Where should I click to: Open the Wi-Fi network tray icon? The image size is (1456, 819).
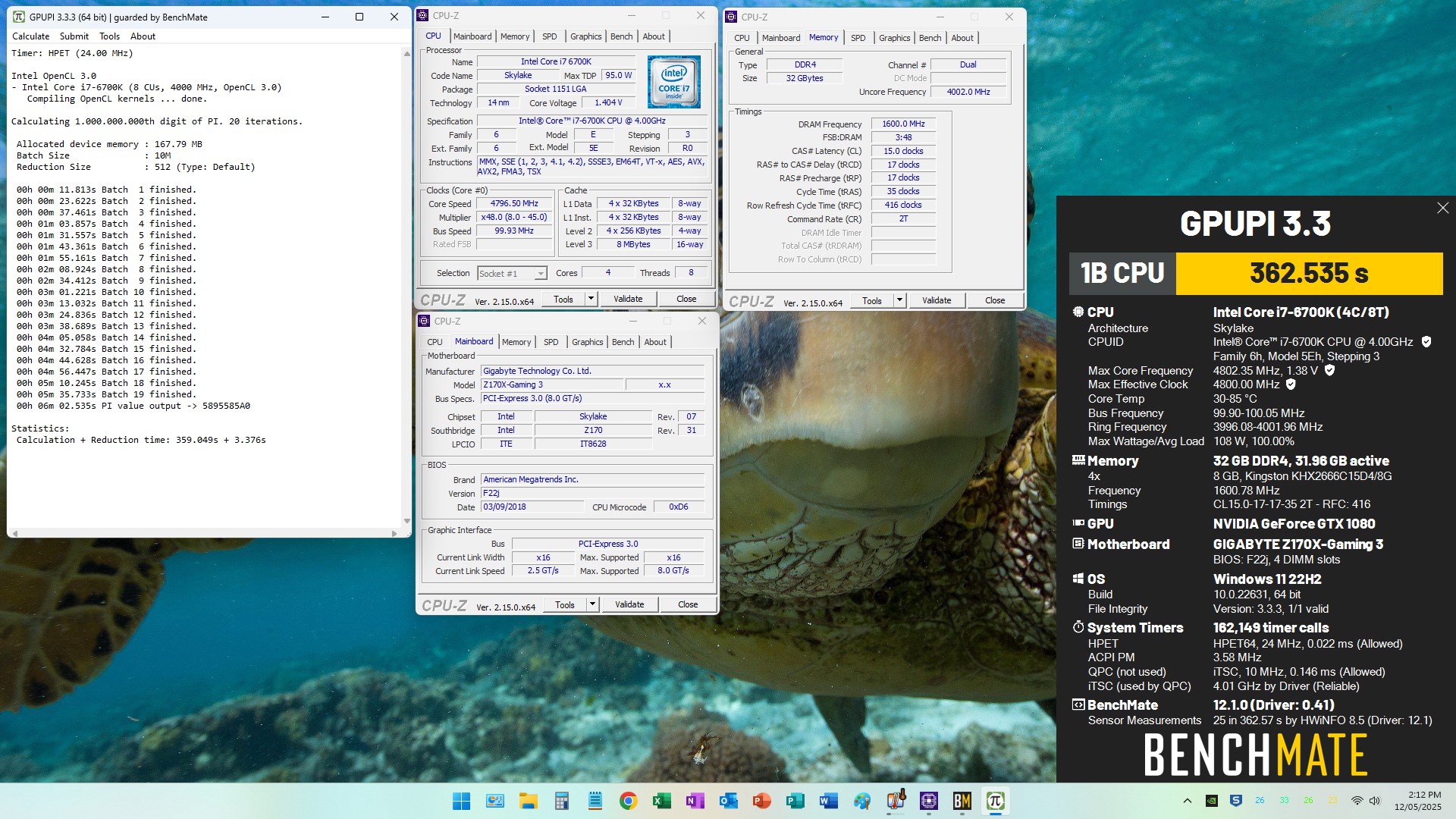[1357, 801]
